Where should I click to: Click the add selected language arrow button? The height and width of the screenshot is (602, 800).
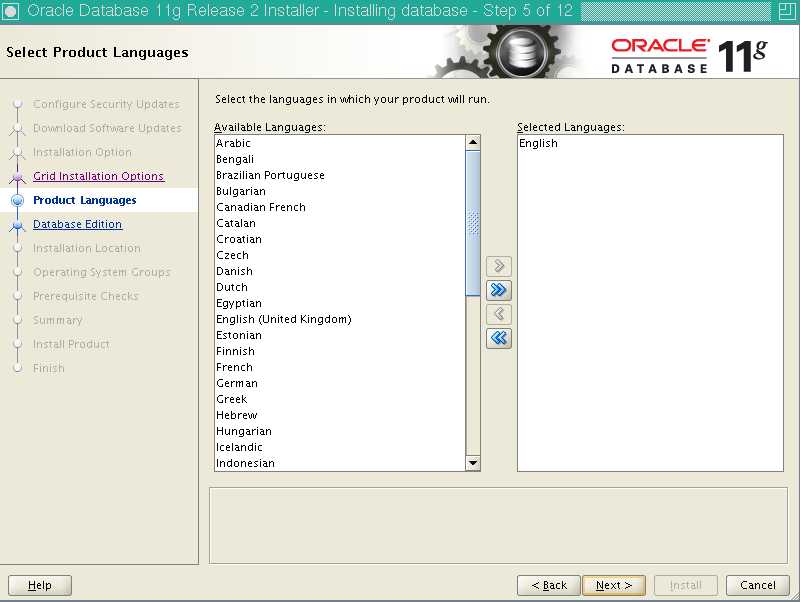tap(498, 266)
